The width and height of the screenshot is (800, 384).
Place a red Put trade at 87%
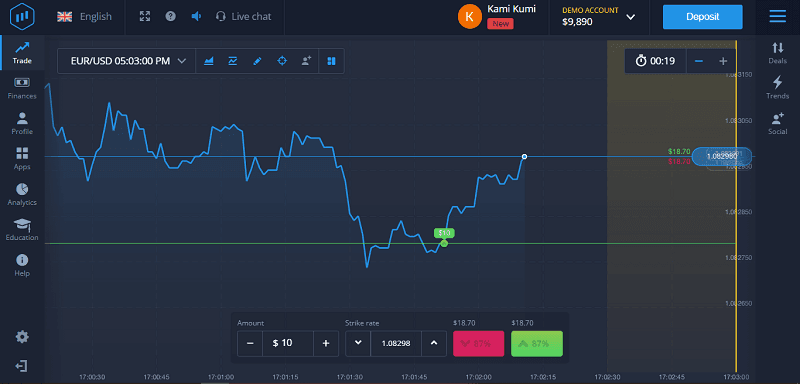pos(479,343)
